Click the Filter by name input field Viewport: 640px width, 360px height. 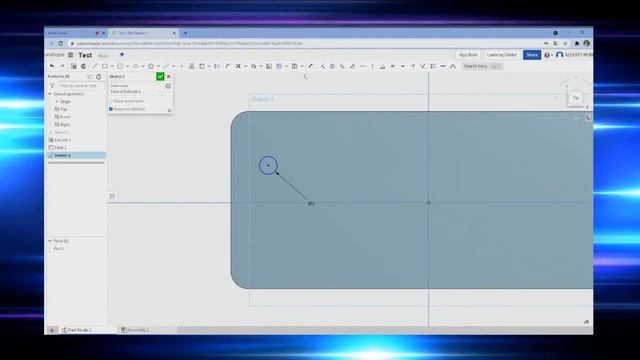click(81, 86)
